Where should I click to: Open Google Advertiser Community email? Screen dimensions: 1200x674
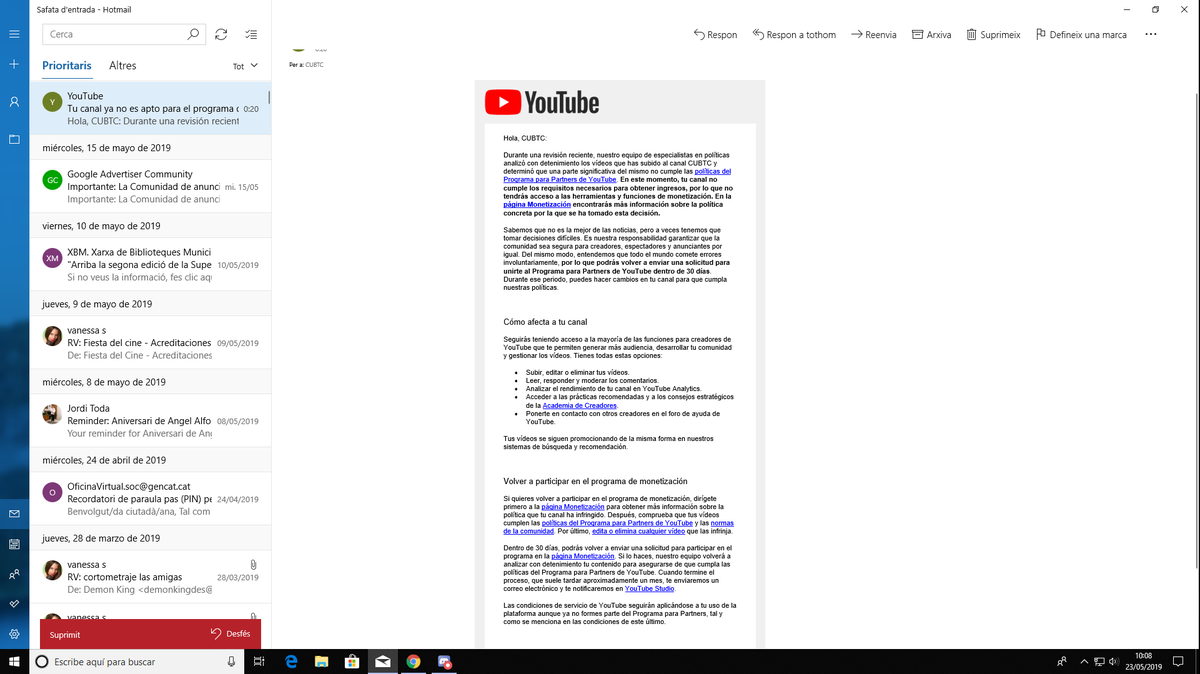tap(150, 187)
